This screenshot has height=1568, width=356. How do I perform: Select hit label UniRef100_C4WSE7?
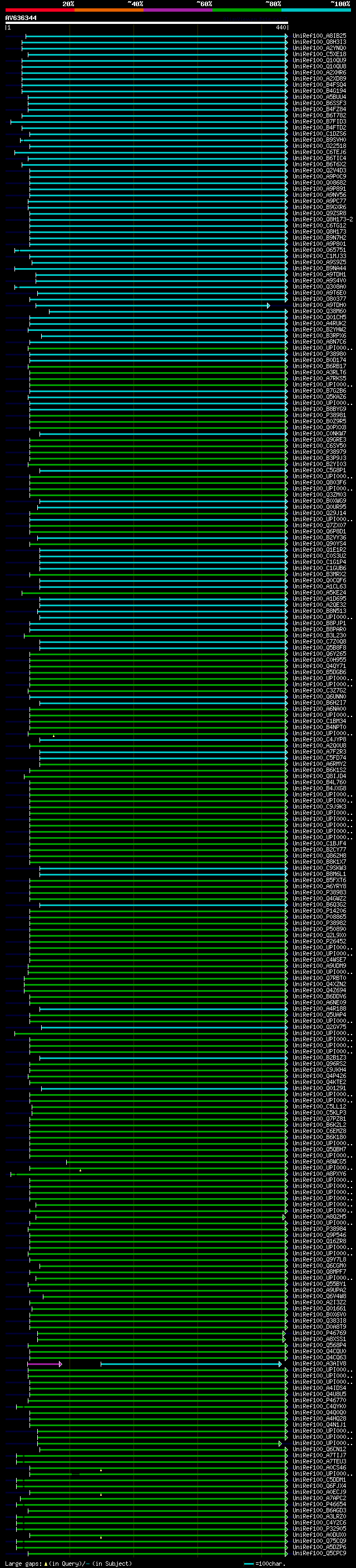pyautogui.click(x=319, y=960)
